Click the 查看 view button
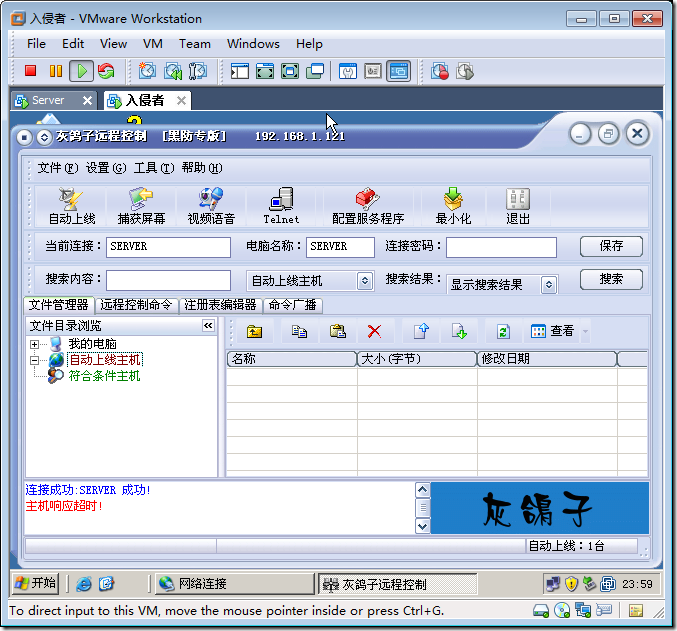The height and width of the screenshot is (631, 677). [x=553, y=332]
